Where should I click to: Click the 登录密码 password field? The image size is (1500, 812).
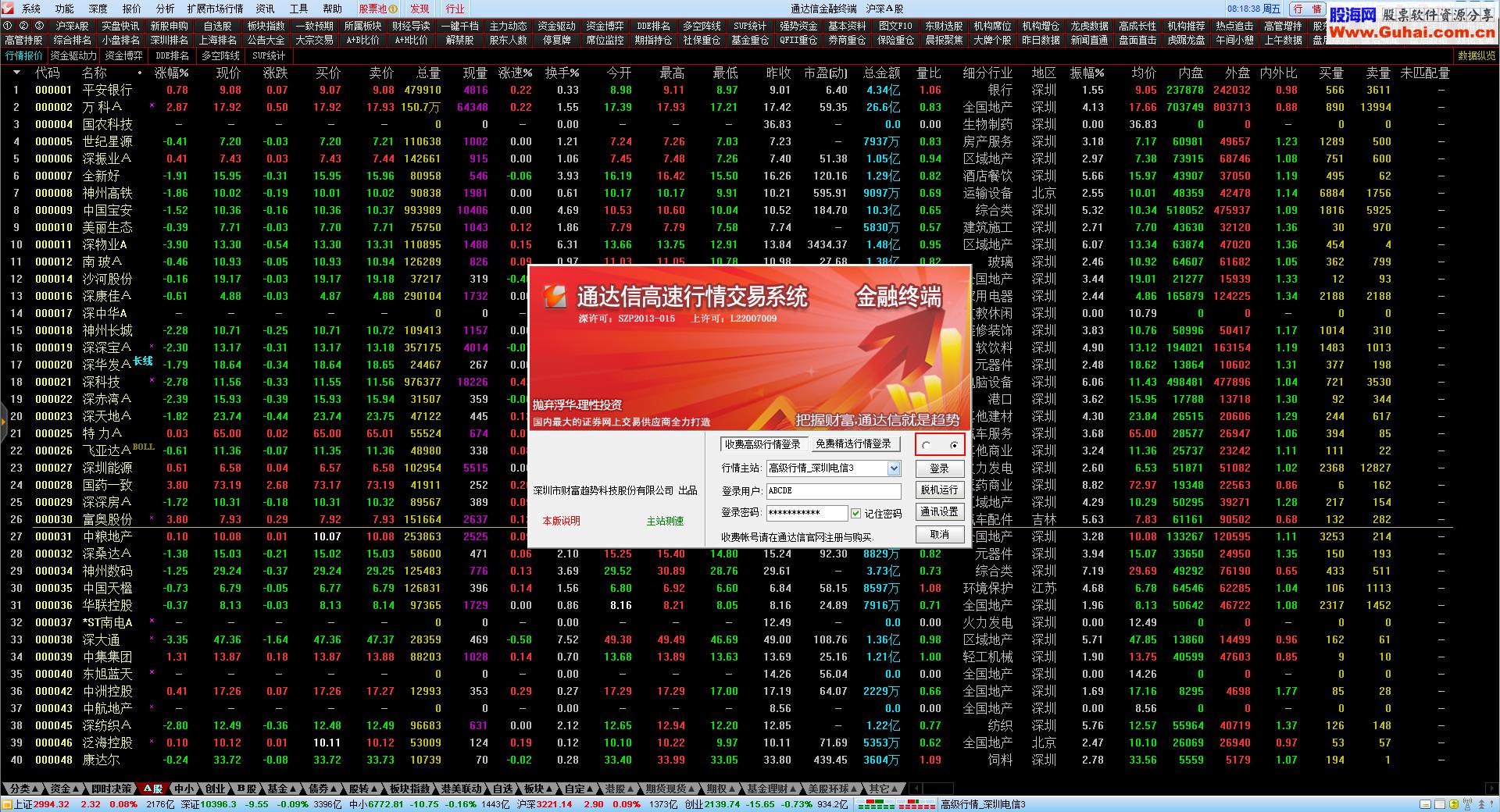coord(806,513)
